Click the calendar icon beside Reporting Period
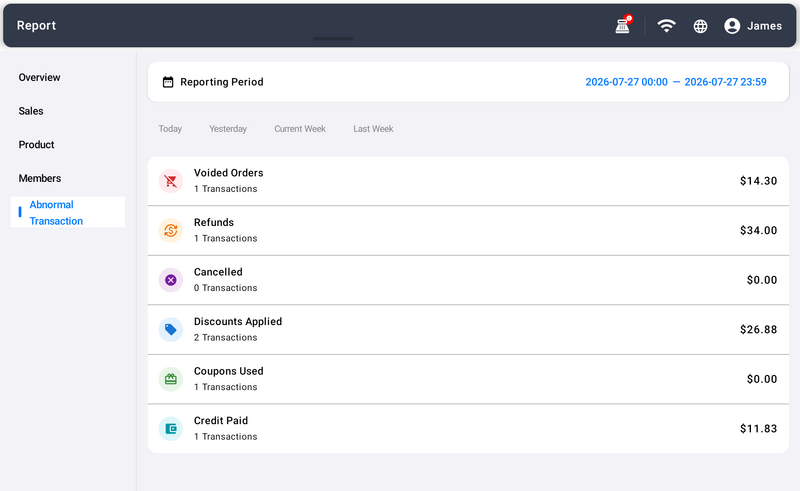This screenshot has height=491, width=800. [x=168, y=82]
